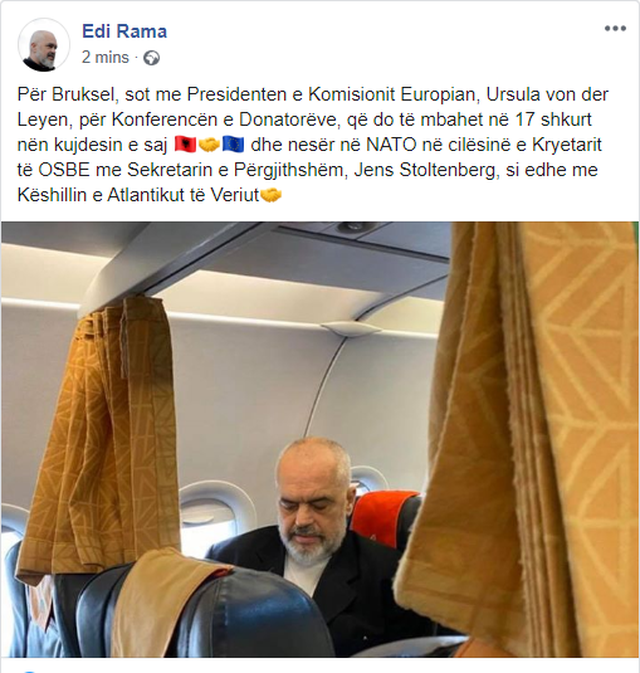Click the word OSBE in the post
This screenshot has height=673, width=640.
64,170
